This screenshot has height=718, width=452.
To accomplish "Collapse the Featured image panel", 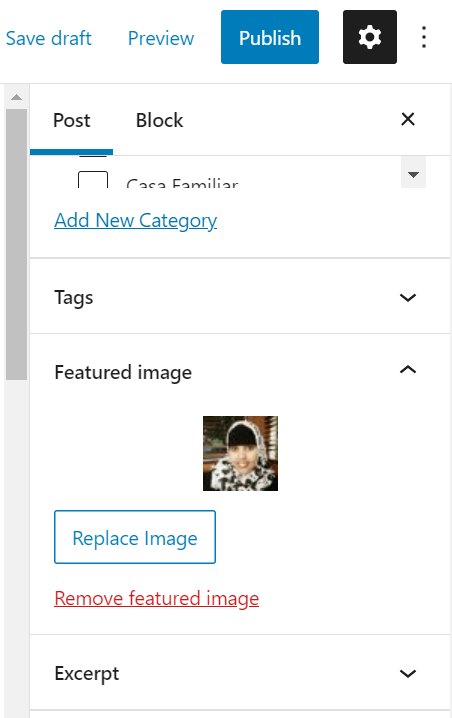I will coord(408,370).
